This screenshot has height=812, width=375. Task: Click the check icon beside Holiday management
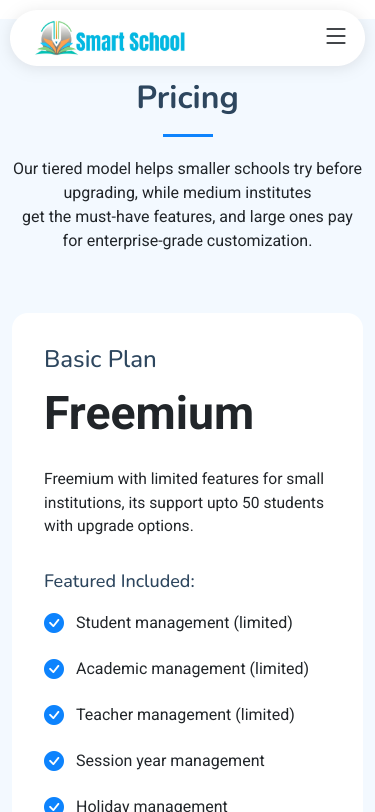[x=54, y=805]
